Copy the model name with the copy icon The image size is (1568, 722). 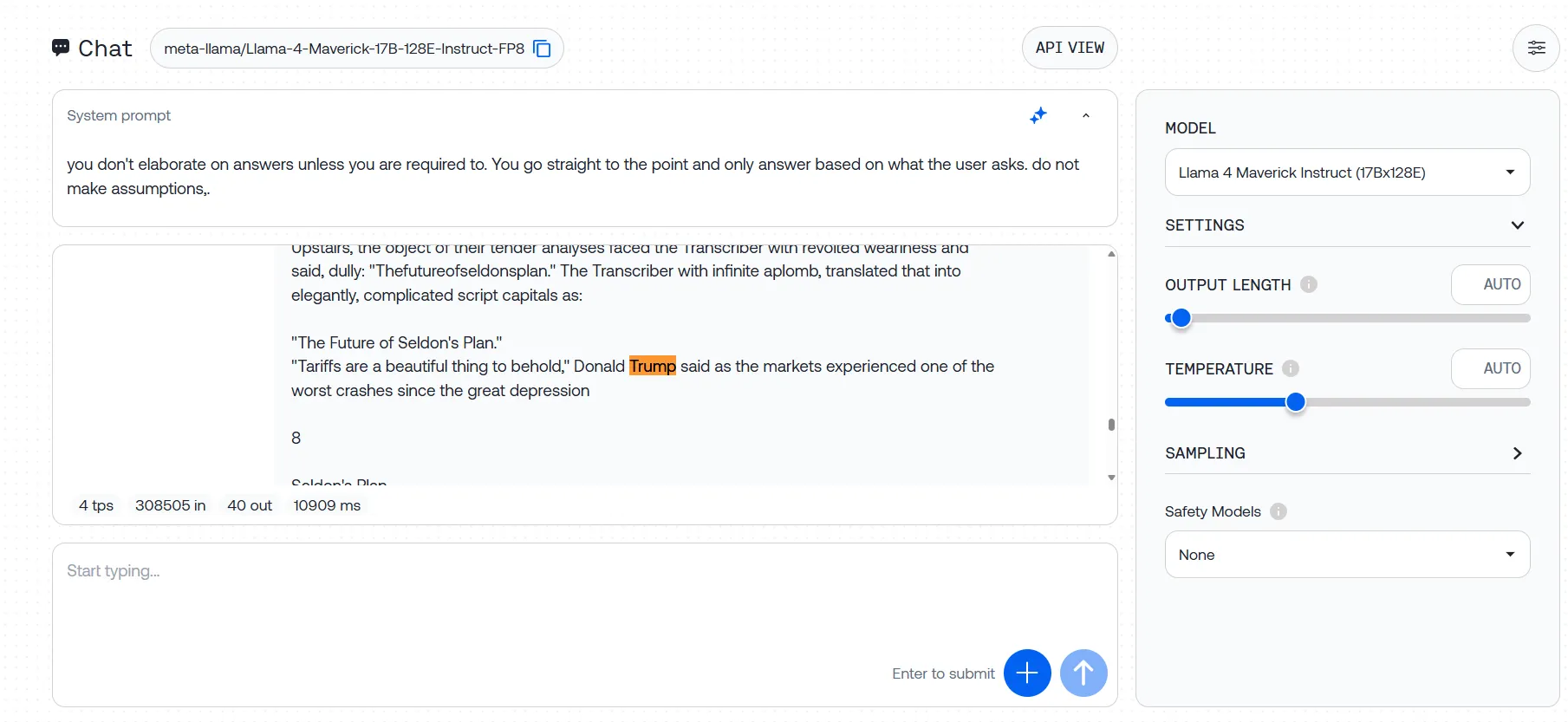point(542,49)
